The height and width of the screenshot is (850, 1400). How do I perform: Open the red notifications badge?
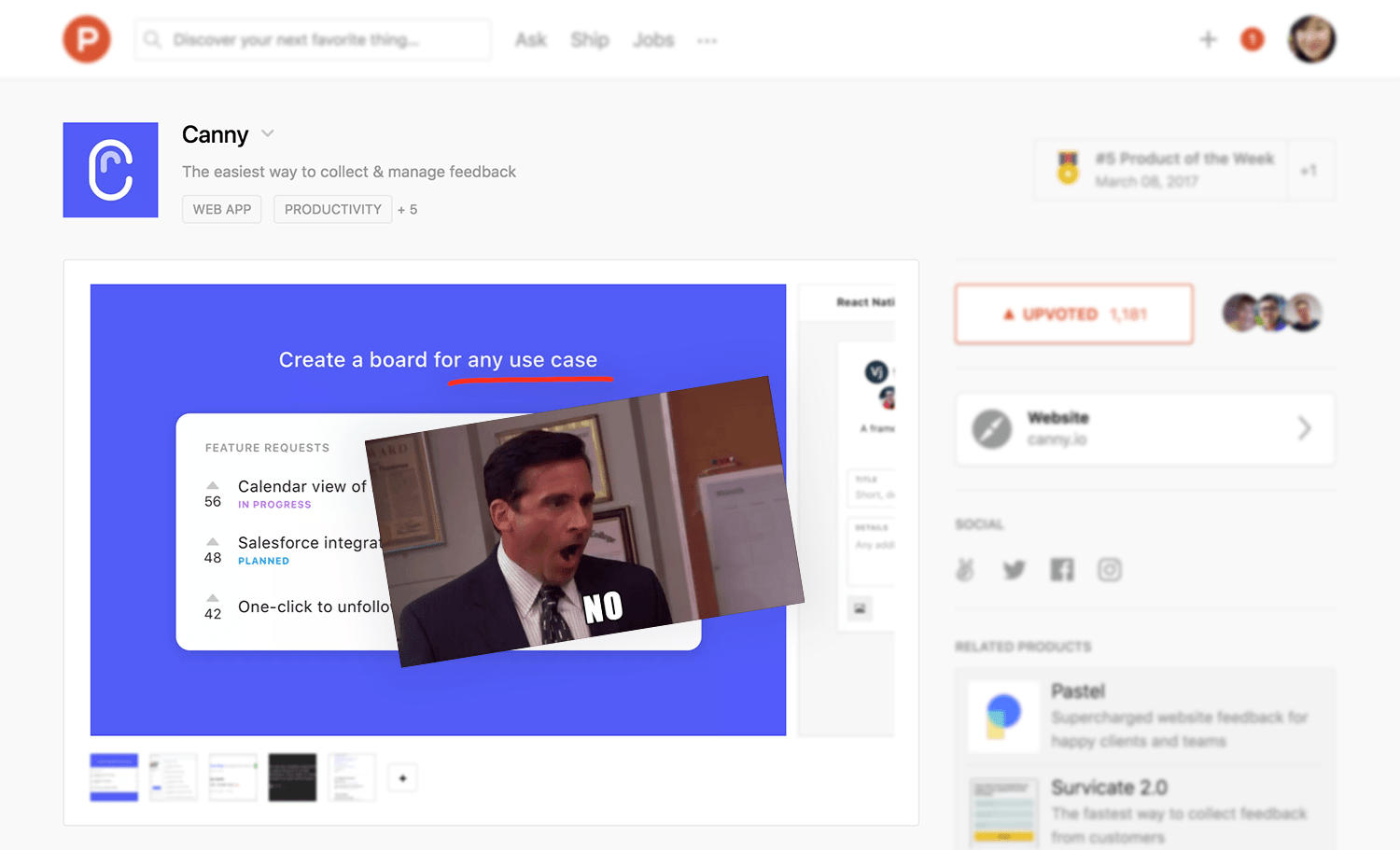(1253, 39)
